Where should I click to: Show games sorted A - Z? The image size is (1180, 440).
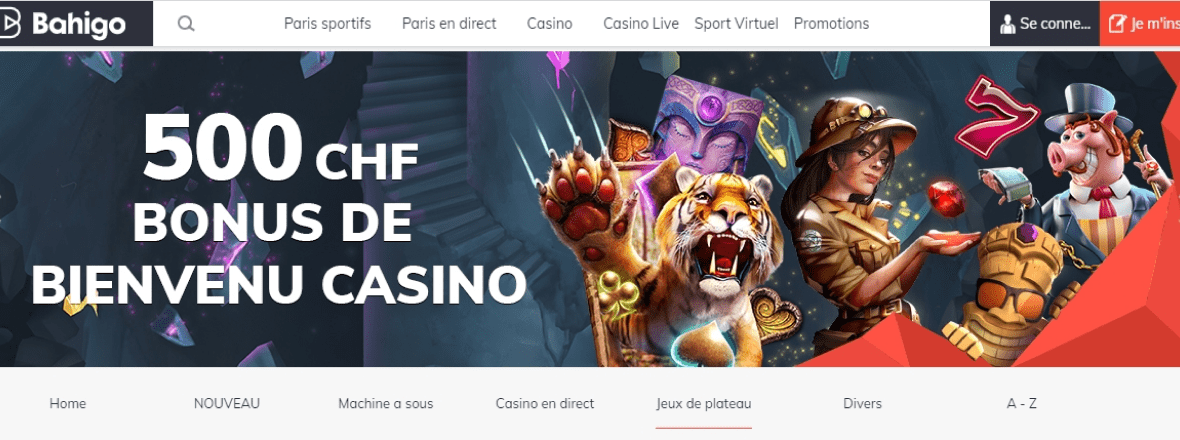[x=1022, y=404]
